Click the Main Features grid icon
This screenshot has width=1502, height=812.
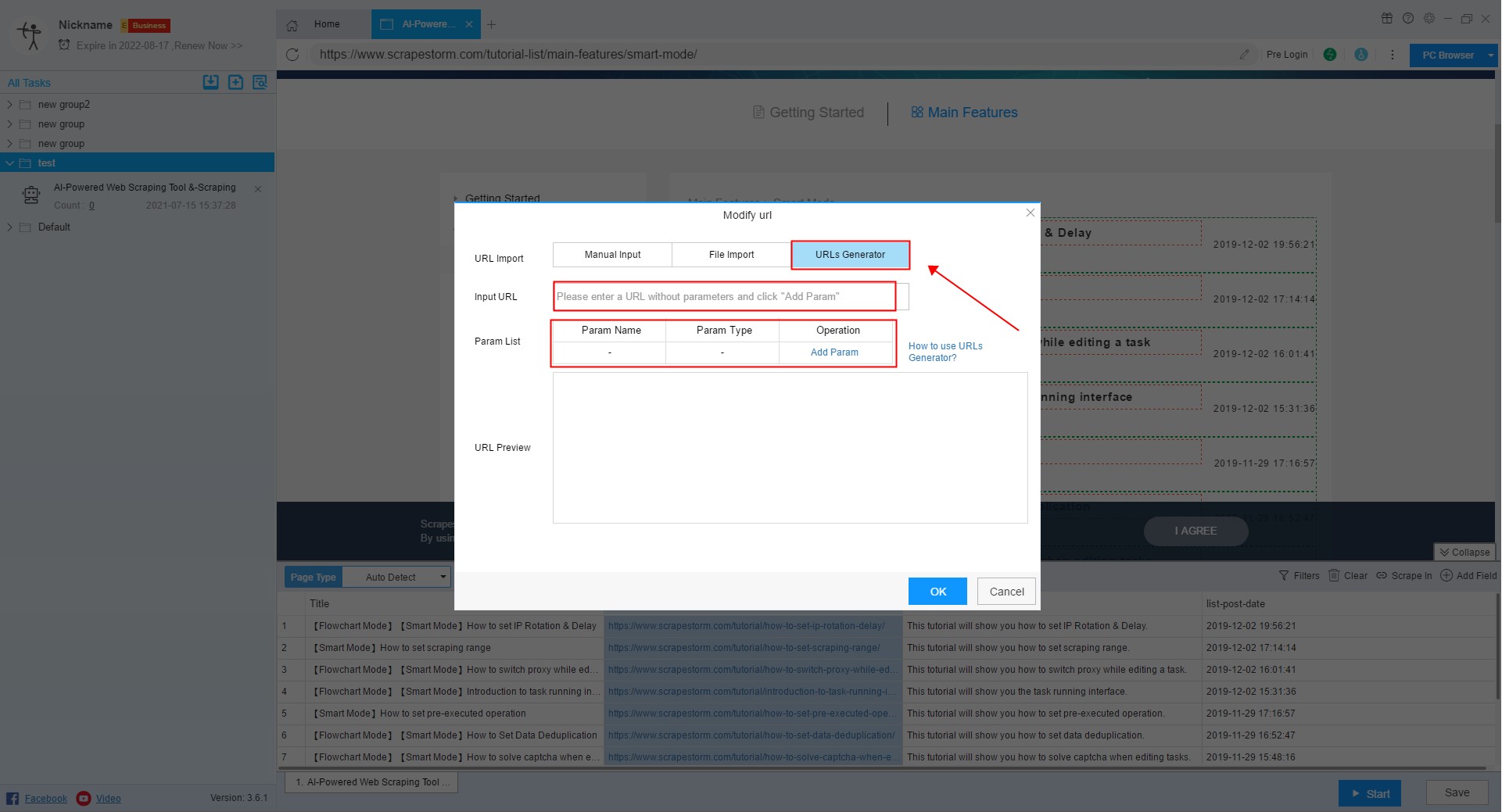tap(917, 113)
